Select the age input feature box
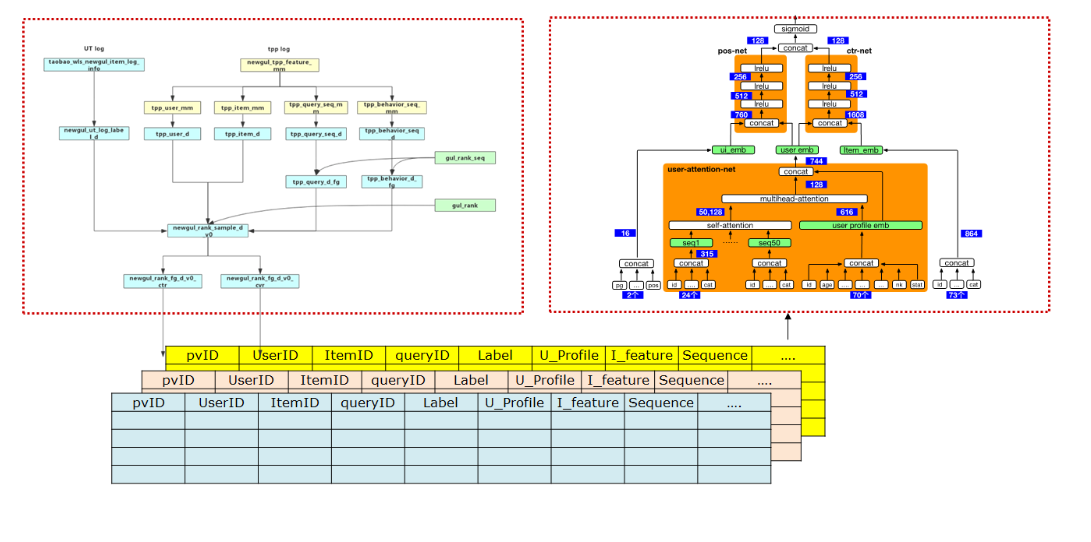The image size is (1091, 542). 826,285
